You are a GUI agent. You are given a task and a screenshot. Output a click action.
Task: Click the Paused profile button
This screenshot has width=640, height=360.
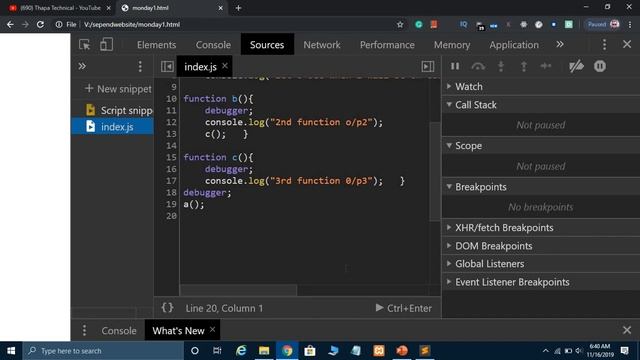click(604, 24)
